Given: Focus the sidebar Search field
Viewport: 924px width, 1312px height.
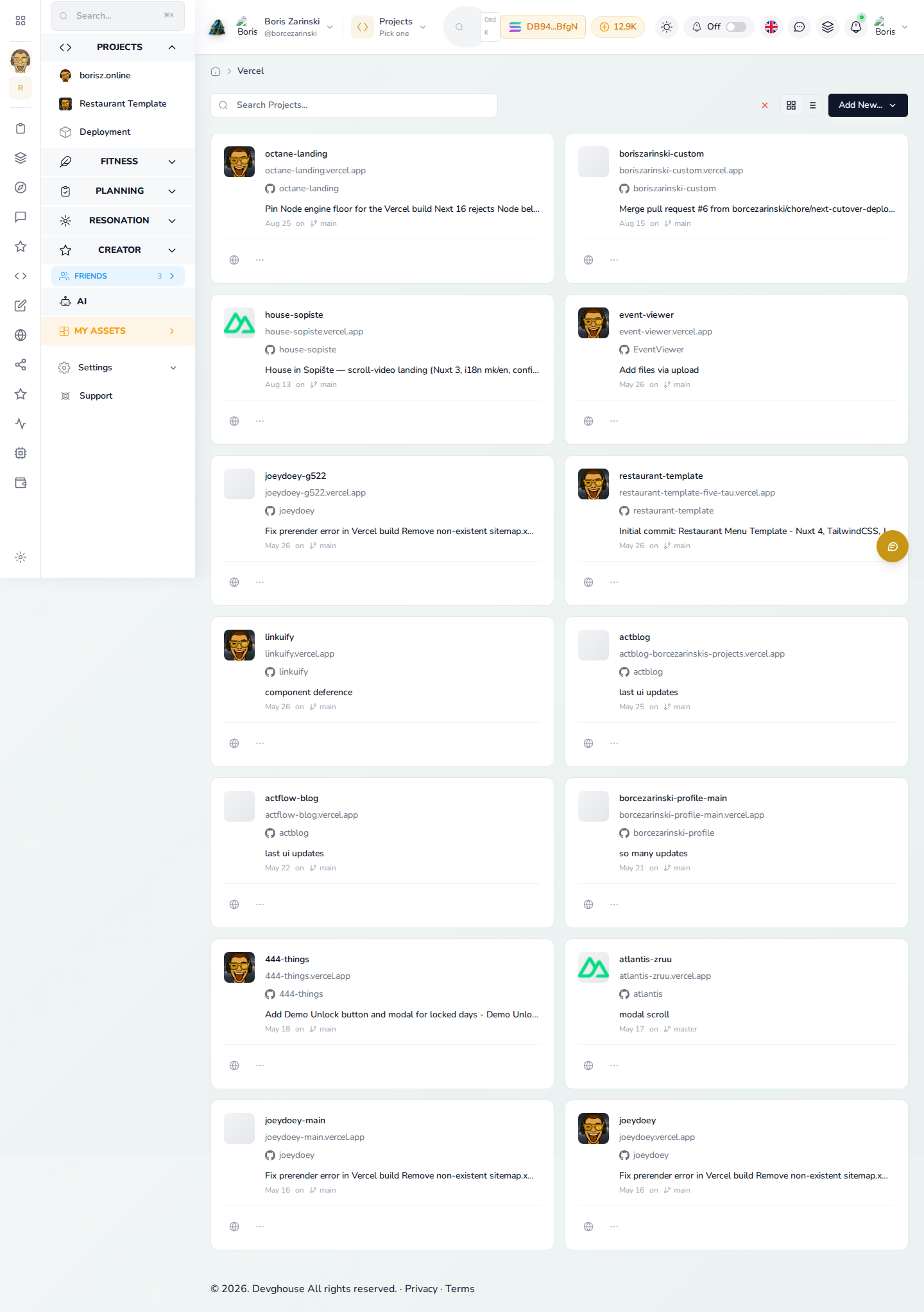Looking at the screenshot, I should click(118, 16).
